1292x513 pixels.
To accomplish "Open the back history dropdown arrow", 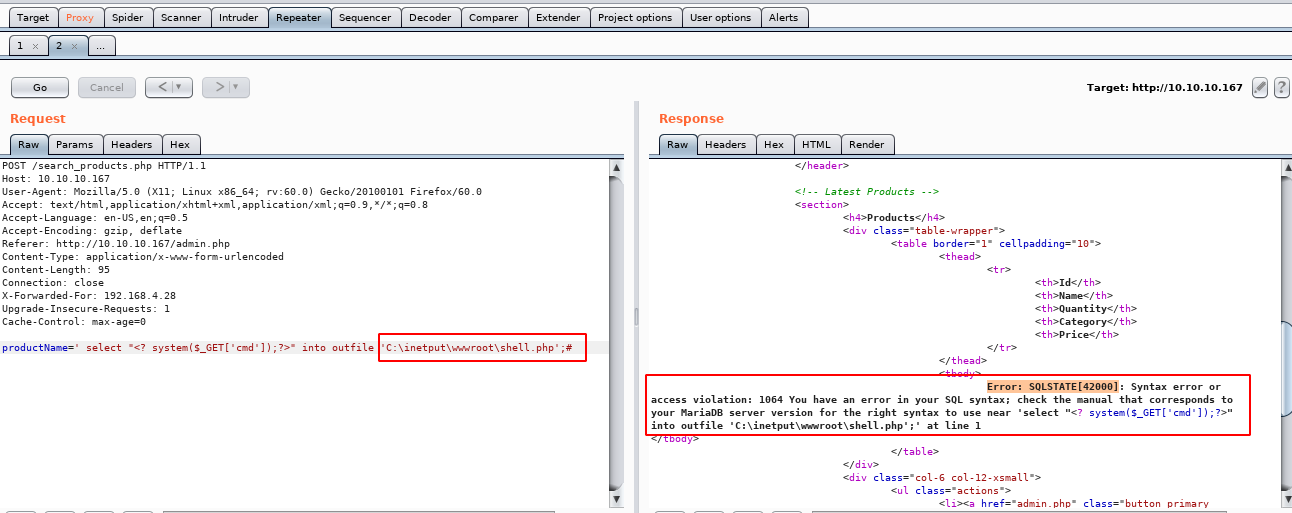I will pyautogui.click(x=181, y=87).
